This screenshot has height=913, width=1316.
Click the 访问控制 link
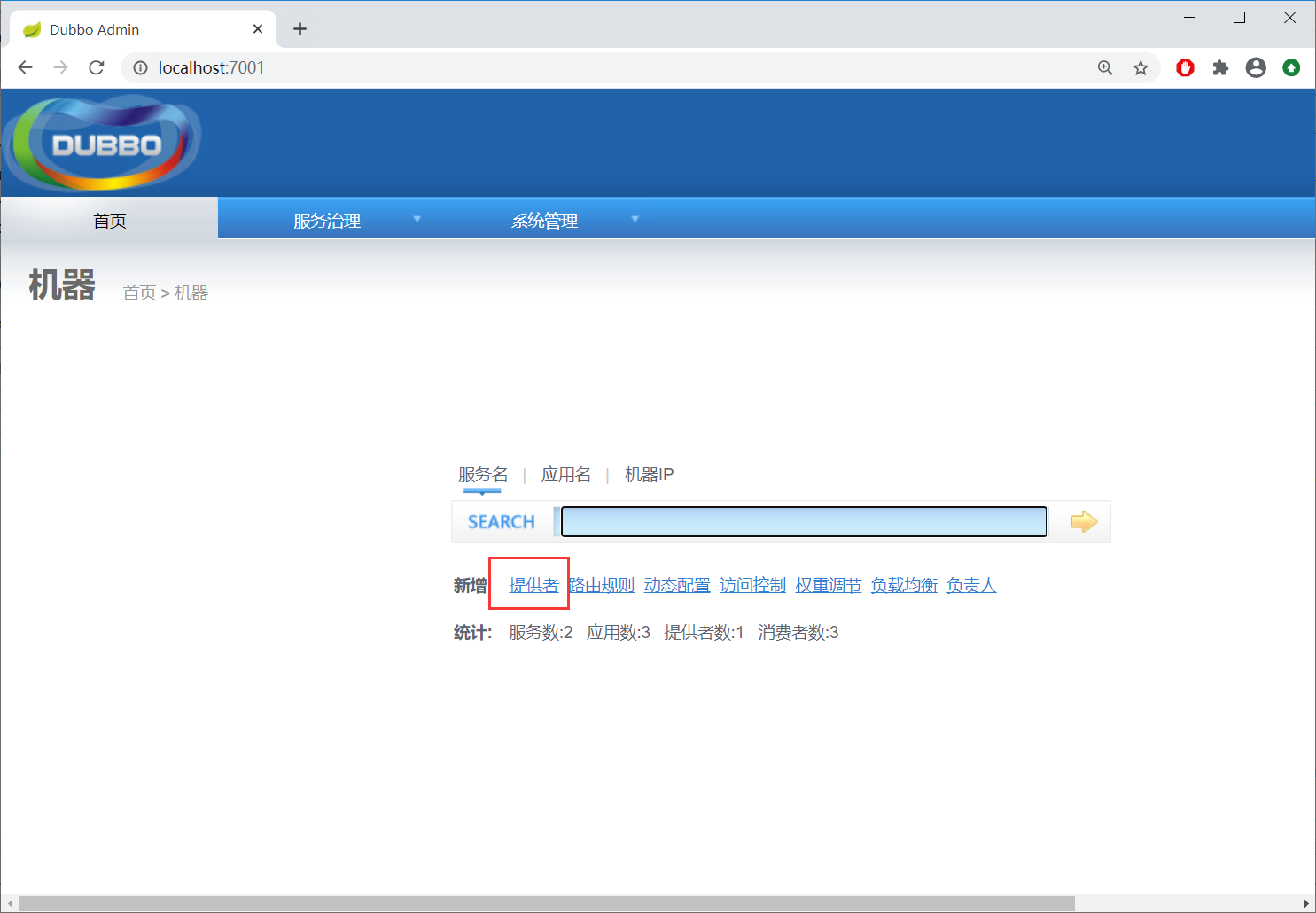click(752, 585)
